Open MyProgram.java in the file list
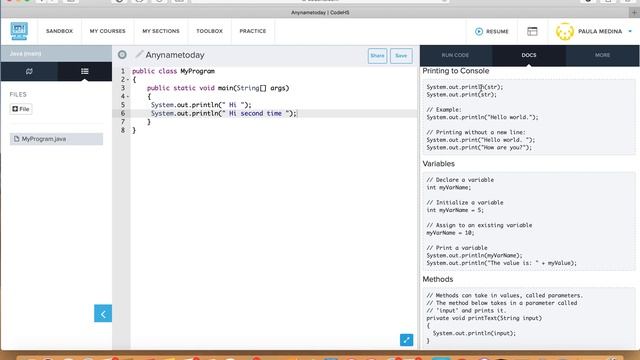The image size is (640, 360). point(56,139)
